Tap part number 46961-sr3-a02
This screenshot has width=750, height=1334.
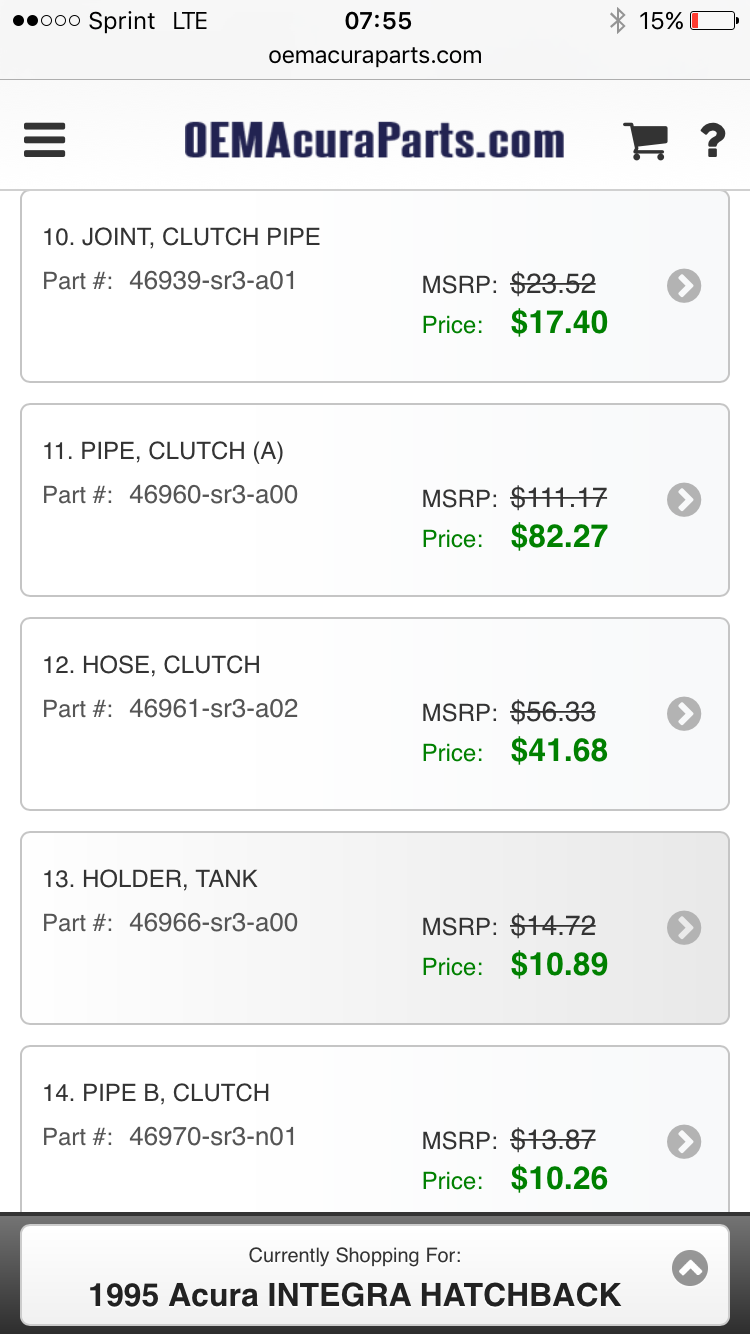(213, 709)
